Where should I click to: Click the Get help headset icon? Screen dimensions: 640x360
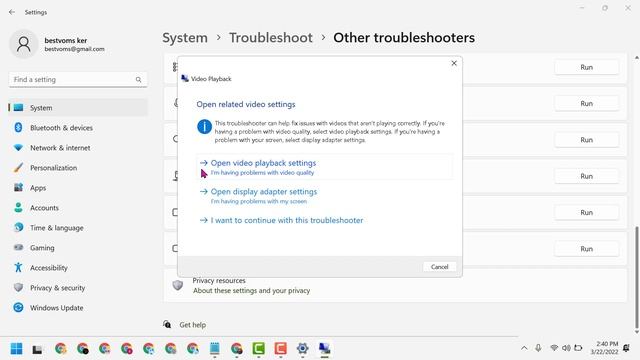tap(167, 324)
